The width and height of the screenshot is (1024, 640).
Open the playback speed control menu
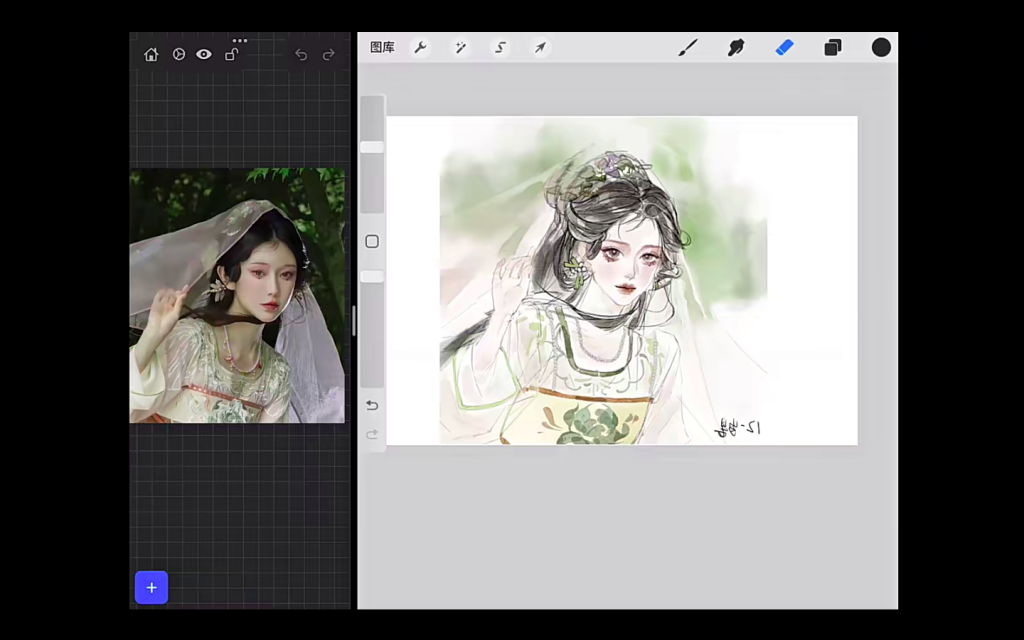click(178, 54)
